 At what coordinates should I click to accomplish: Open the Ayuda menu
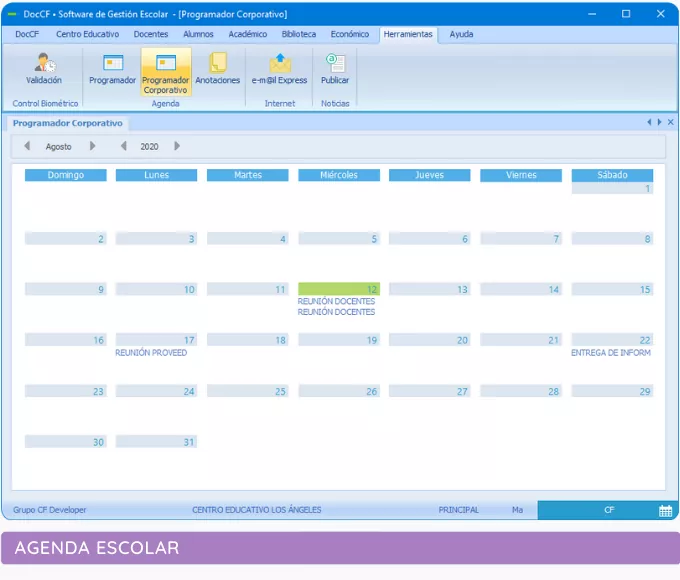click(x=461, y=34)
